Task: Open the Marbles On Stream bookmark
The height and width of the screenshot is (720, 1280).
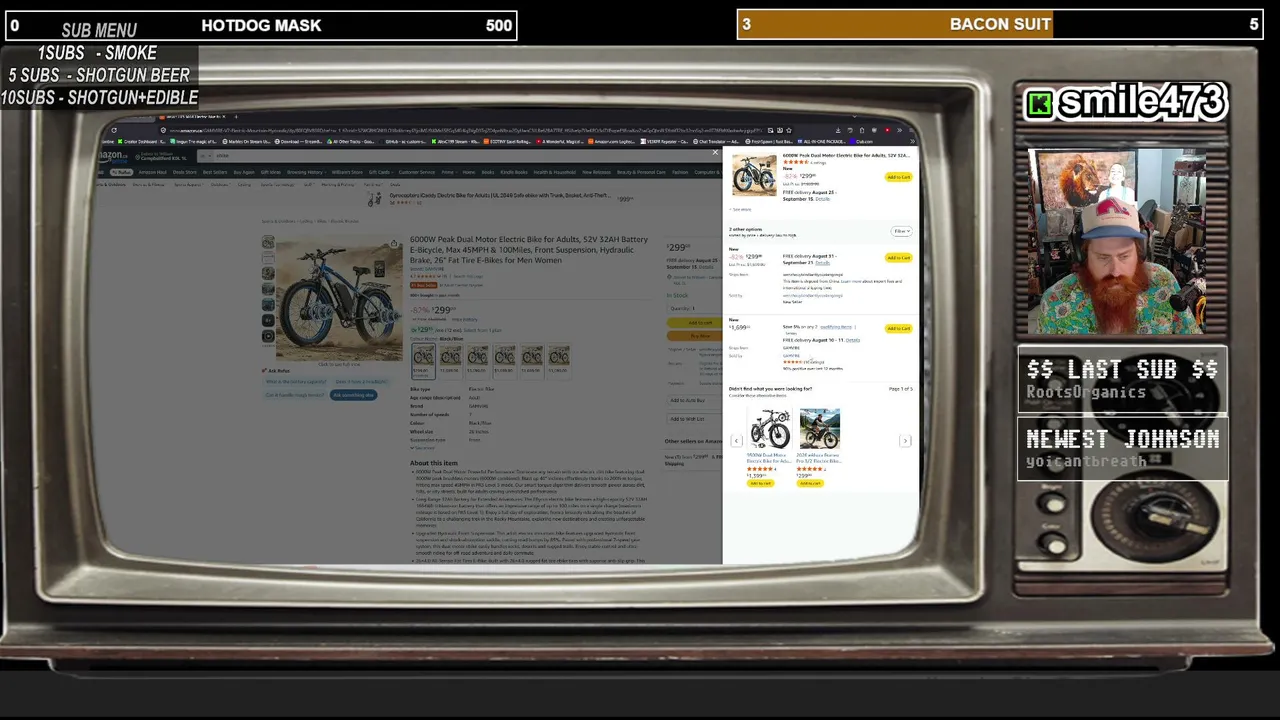Action: [x=249, y=142]
